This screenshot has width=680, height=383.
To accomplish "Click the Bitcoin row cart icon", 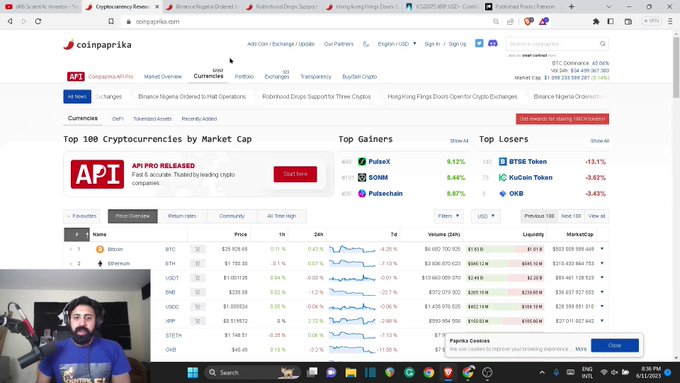I will (197, 249).
